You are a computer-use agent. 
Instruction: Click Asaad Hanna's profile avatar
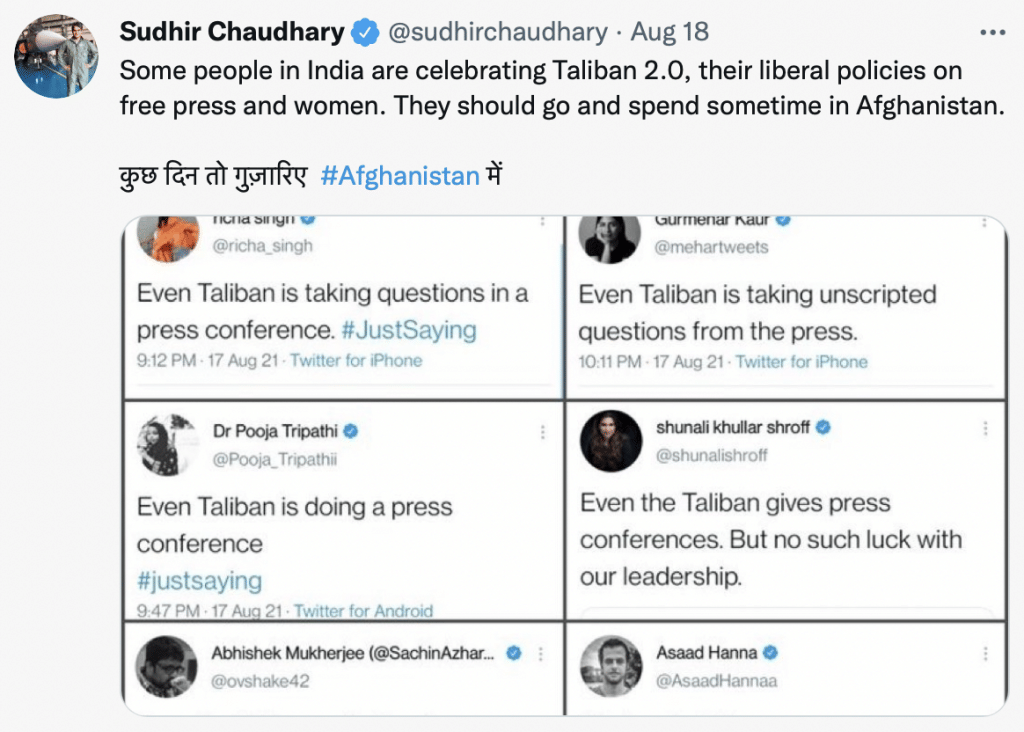tap(610, 666)
